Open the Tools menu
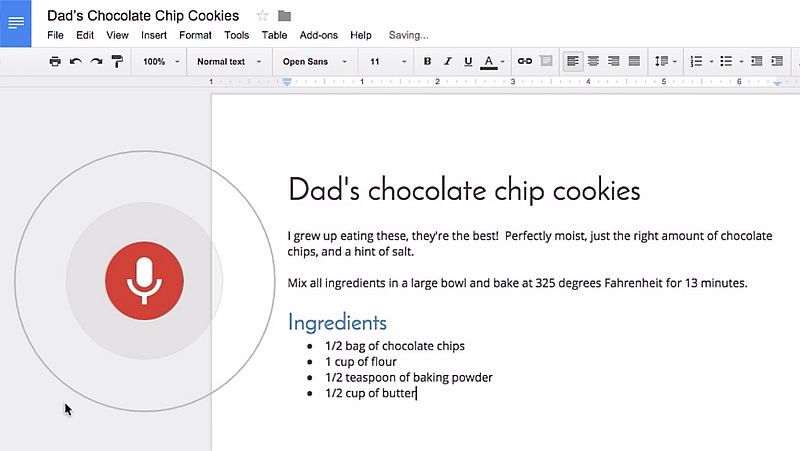The width and height of the screenshot is (800, 451). (236, 35)
